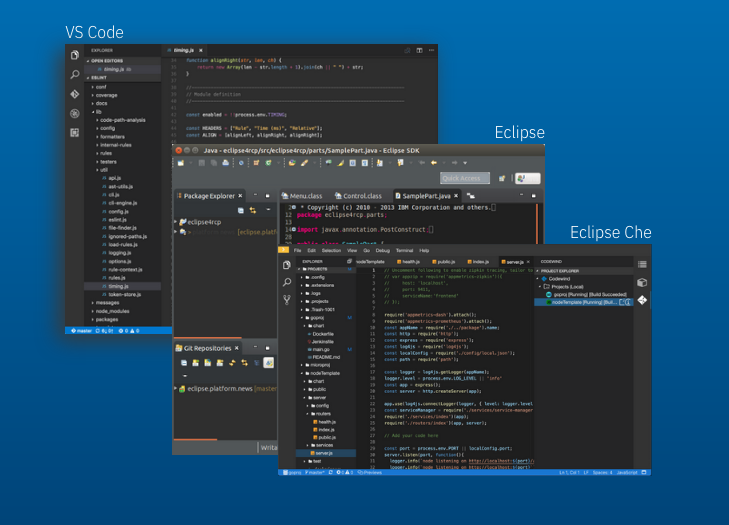
Task: Open Dockerfile in Eclipse Che explorer
Action: pyautogui.click(x=323, y=334)
